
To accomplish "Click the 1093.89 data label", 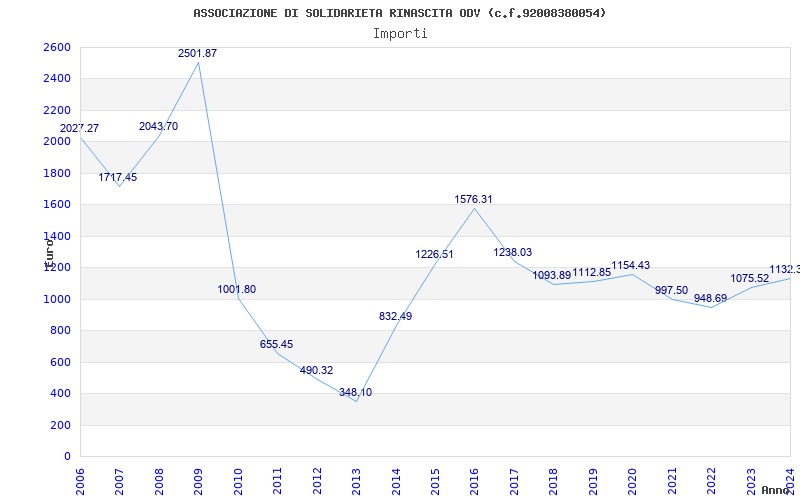I will pyautogui.click(x=552, y=276).
